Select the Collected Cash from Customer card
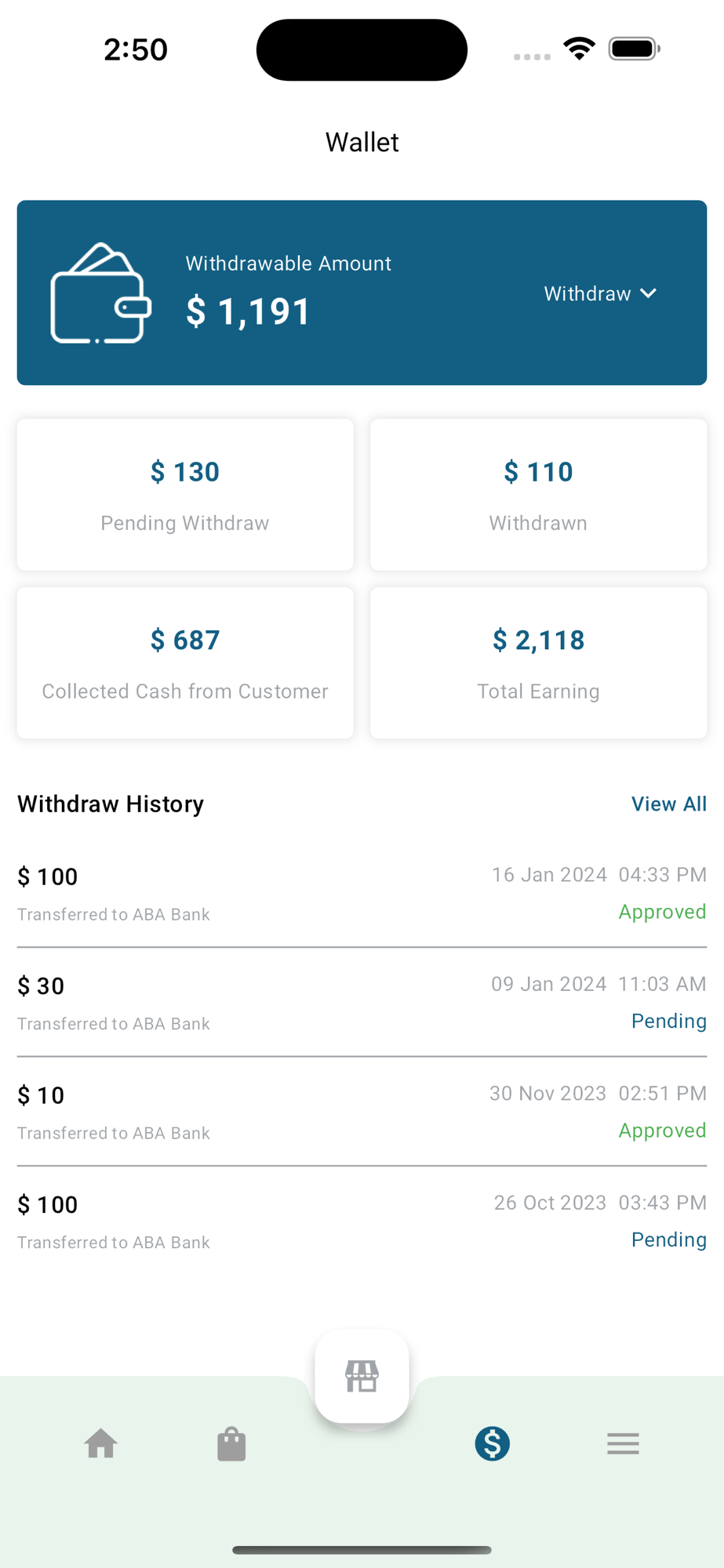 point(185,663)
